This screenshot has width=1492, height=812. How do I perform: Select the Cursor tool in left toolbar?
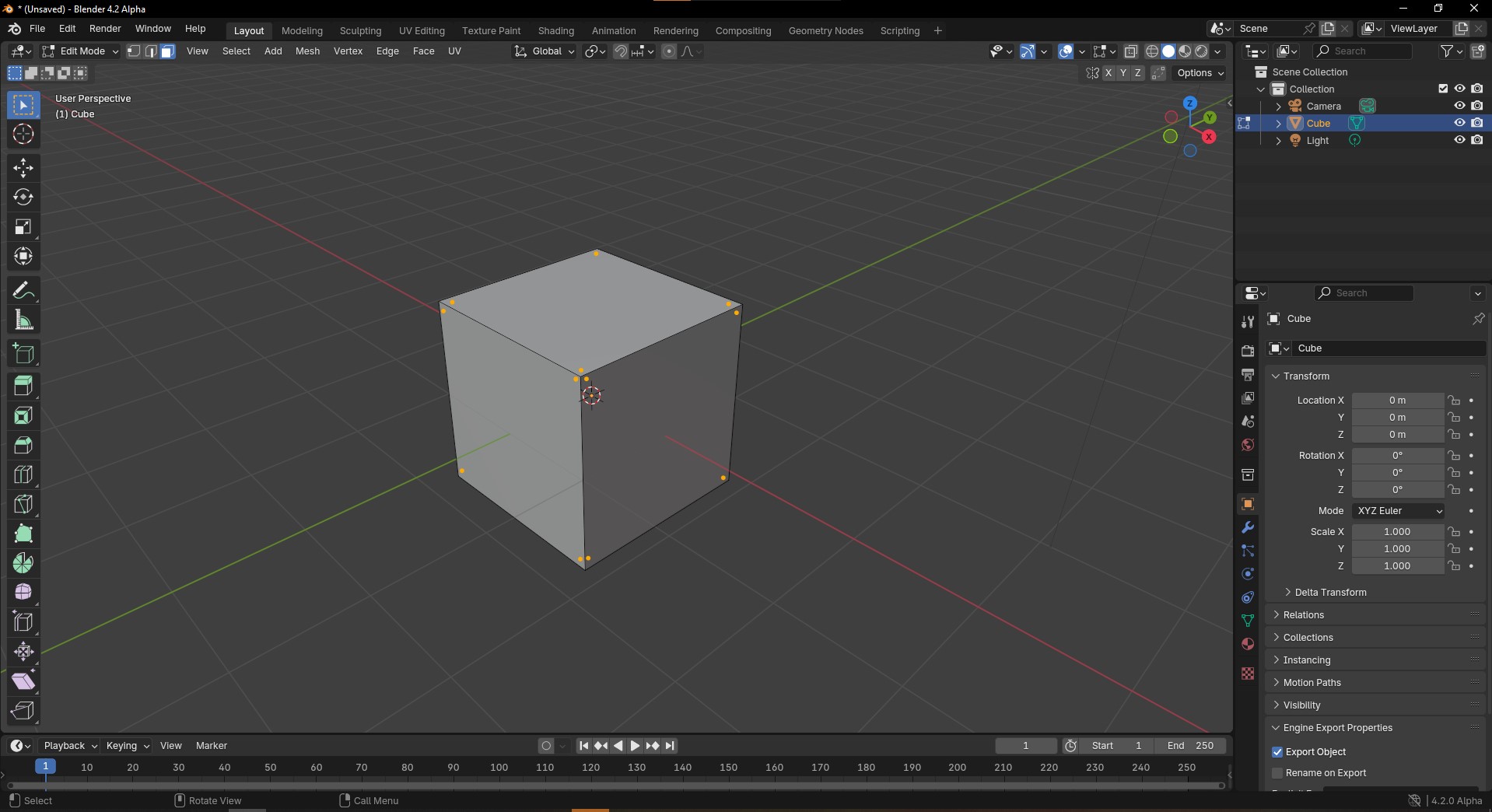(23, 135)
